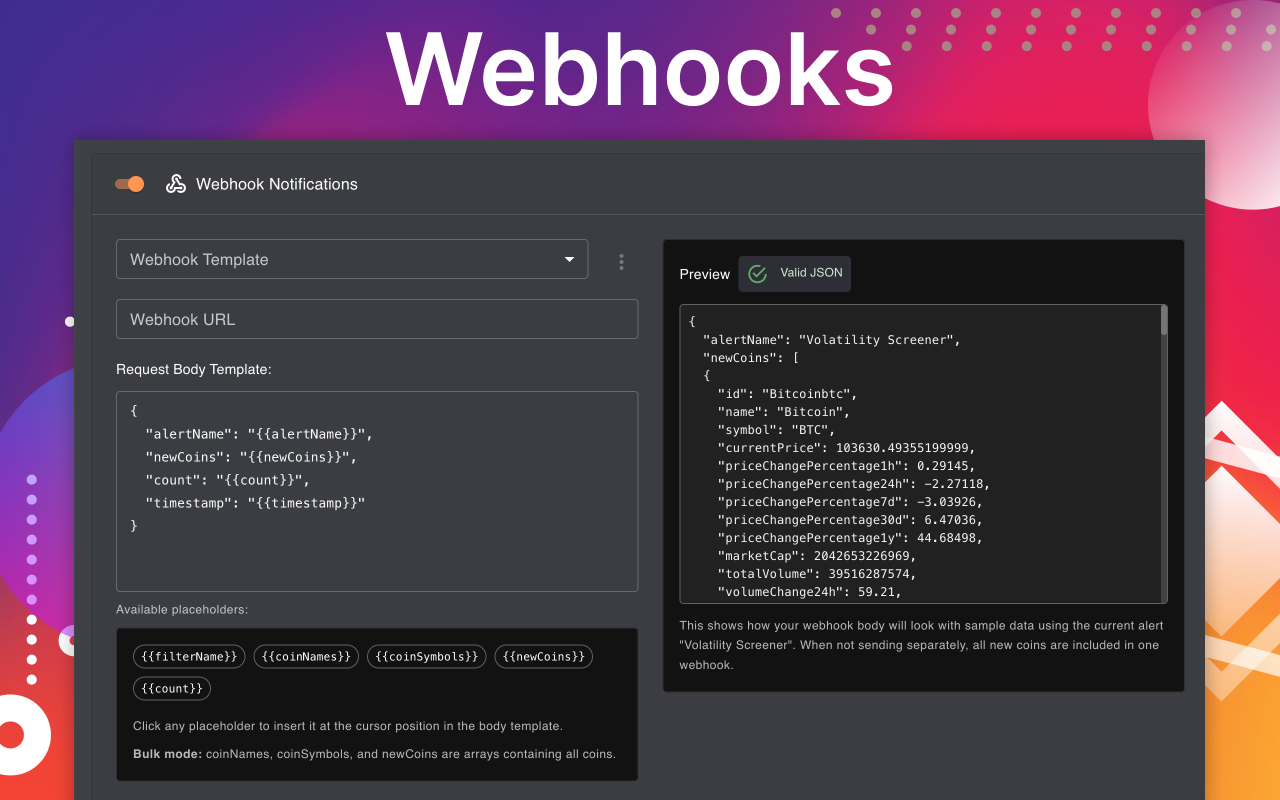Click the Preview label

click(705, 274)
